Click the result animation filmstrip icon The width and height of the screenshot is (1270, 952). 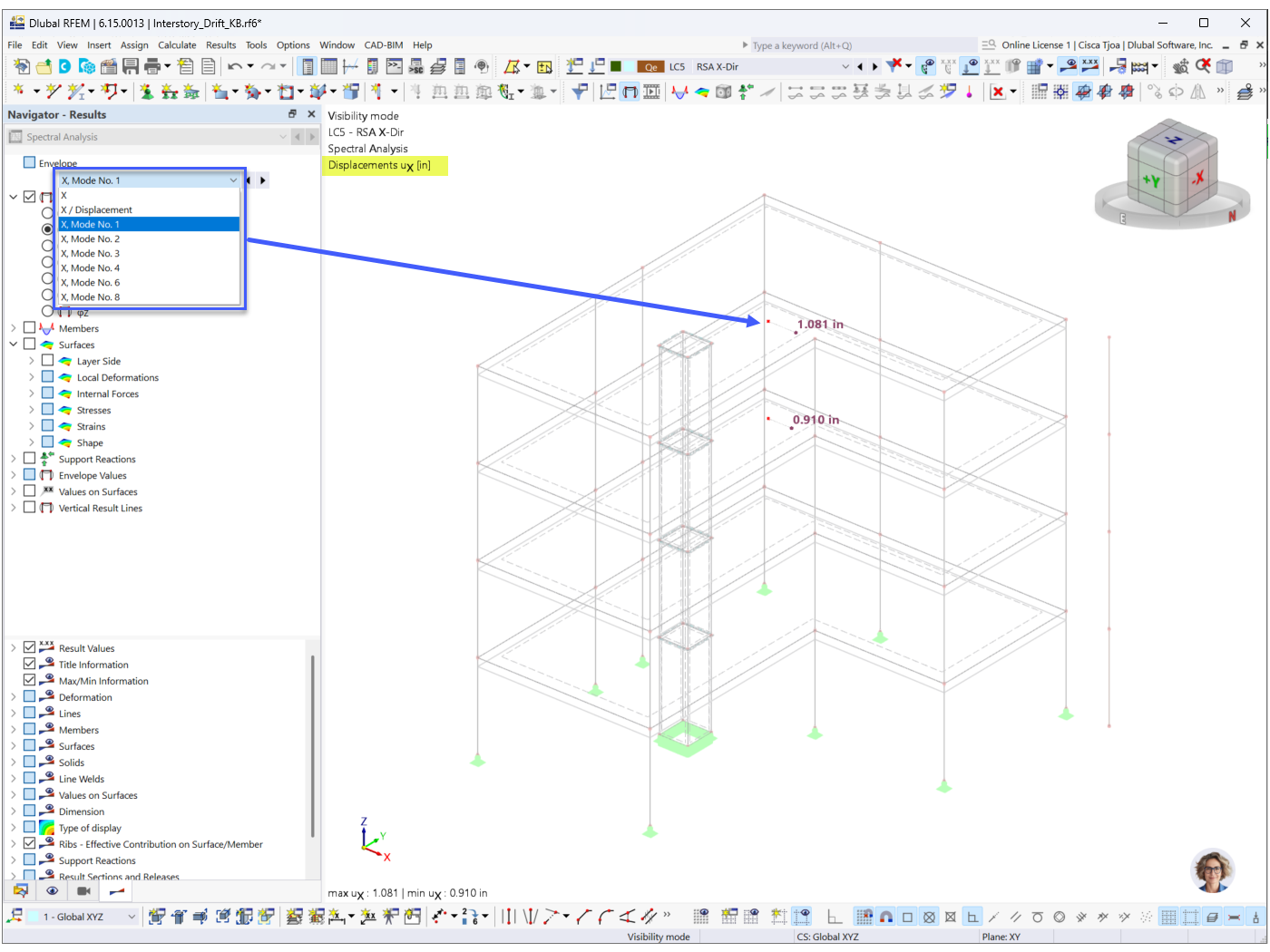point(651,92)
